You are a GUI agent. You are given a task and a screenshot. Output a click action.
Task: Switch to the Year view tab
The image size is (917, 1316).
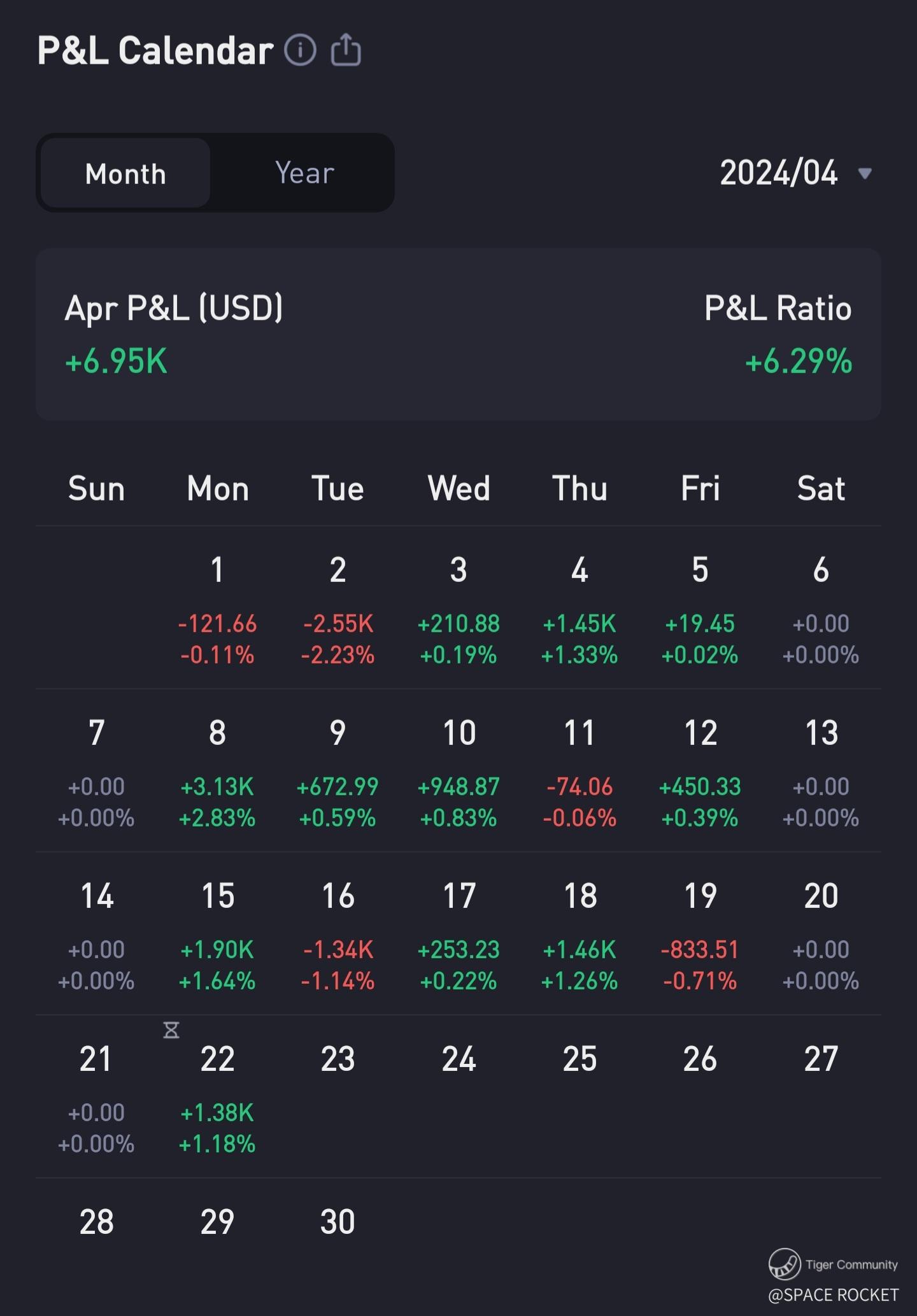pyautogui.click(x=304, y=173)
